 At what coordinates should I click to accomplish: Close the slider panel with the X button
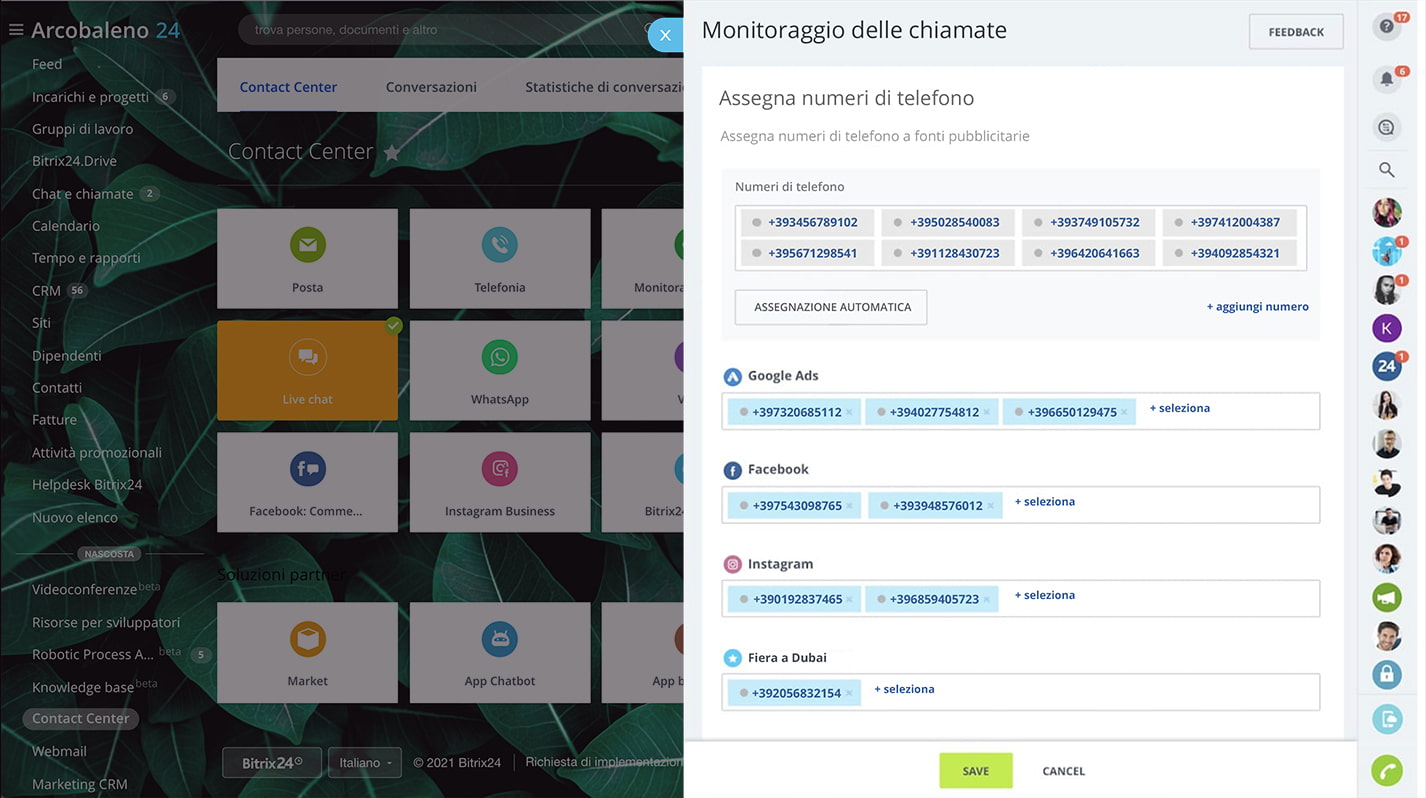[665, 35]
